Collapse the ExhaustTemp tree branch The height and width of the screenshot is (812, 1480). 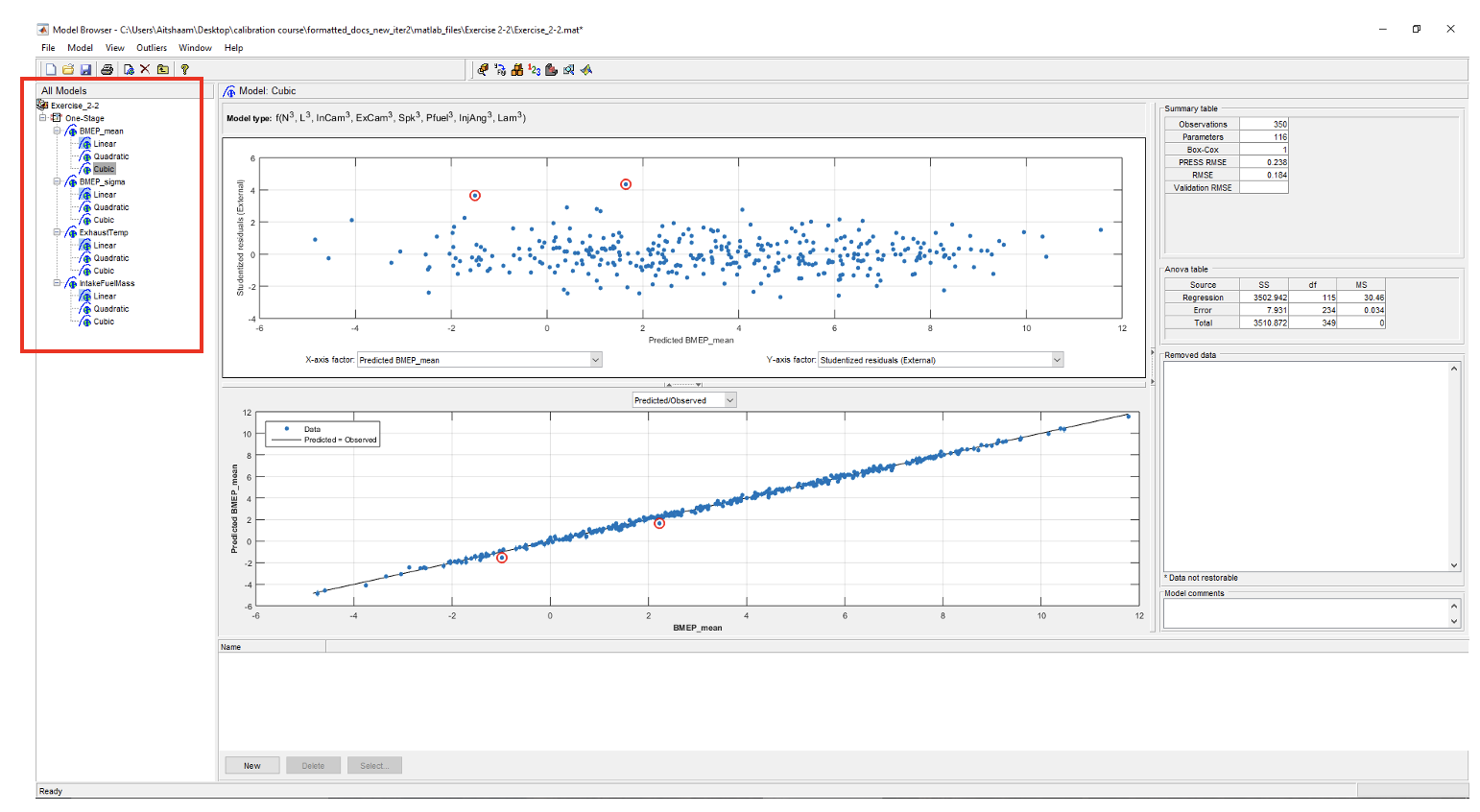point(57,233)
